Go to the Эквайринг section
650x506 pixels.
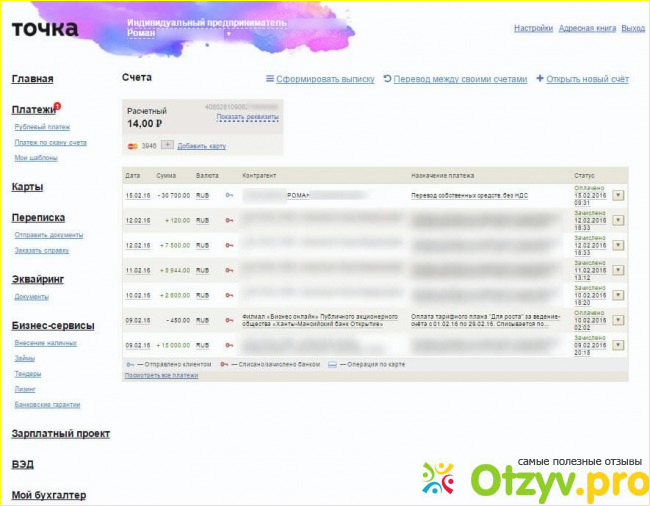pos(38,279)
